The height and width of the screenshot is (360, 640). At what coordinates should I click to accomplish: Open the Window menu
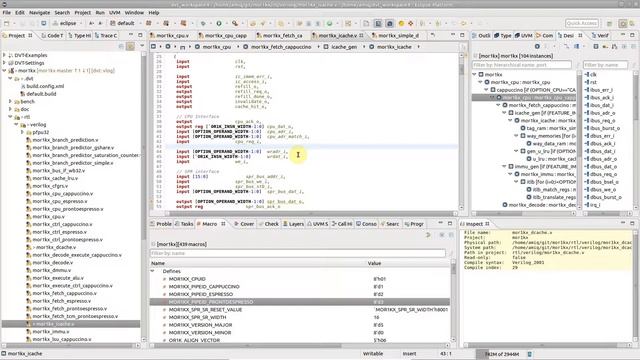134,13
